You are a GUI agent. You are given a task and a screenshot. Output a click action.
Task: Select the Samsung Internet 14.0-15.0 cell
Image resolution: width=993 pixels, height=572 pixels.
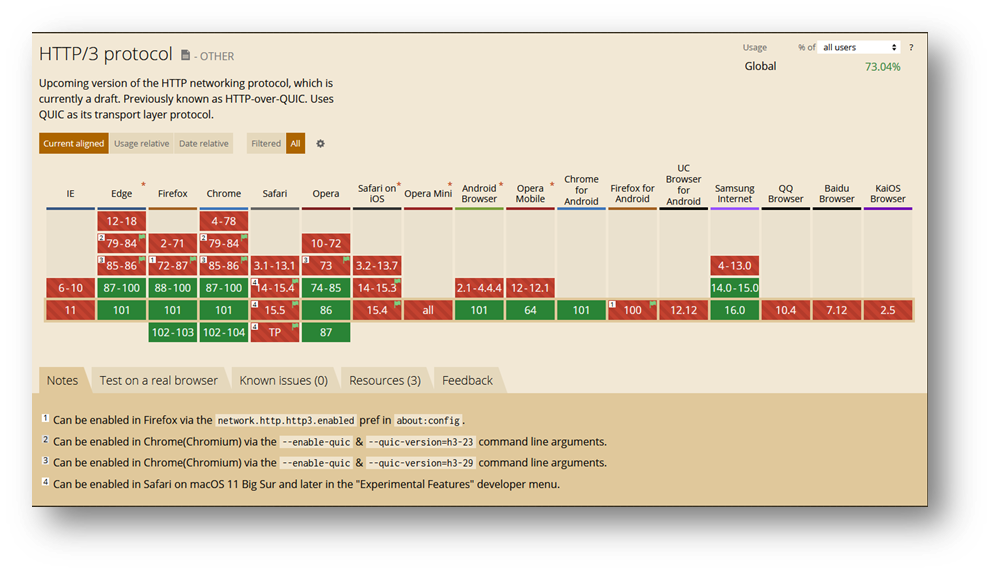coord(735,288)
